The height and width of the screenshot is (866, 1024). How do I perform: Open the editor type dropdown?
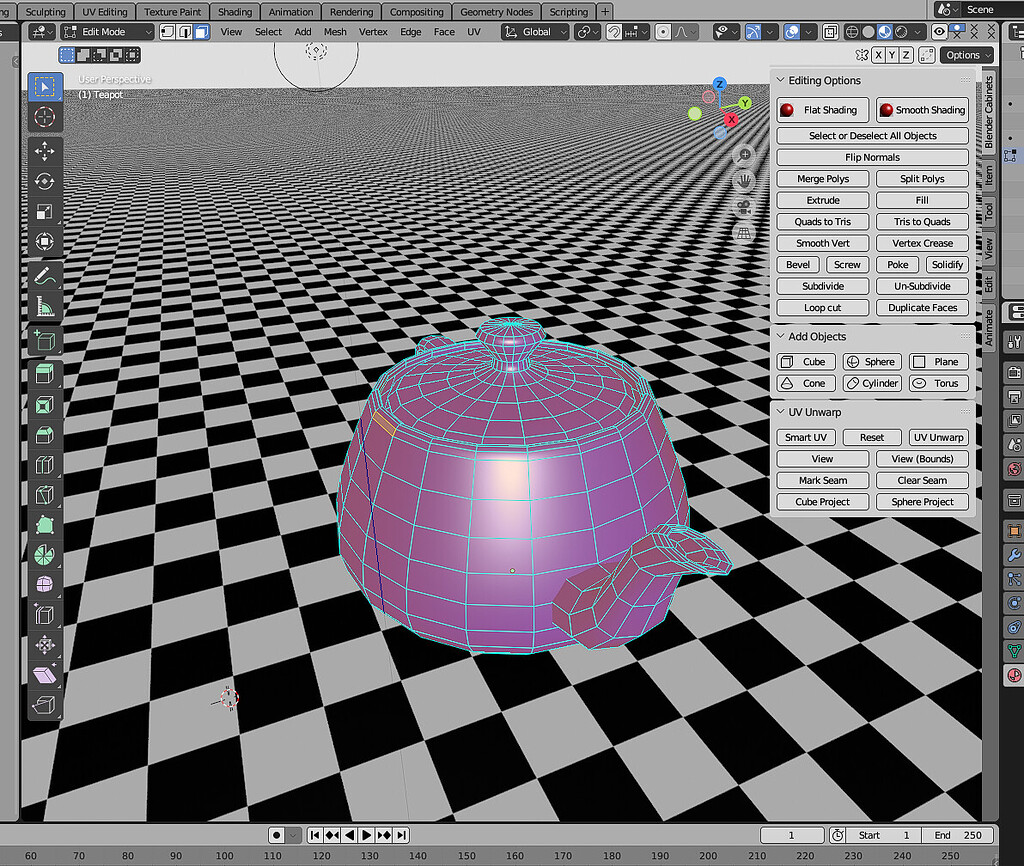pos(43,32)
